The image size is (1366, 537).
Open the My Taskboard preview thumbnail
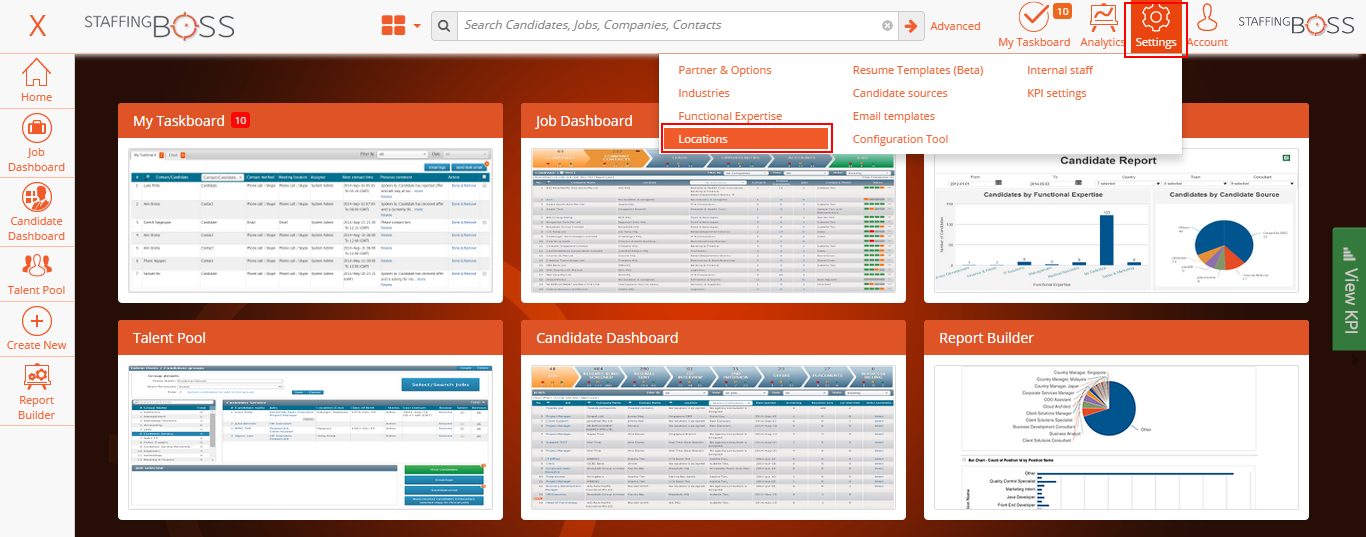(x=310, y=220)
